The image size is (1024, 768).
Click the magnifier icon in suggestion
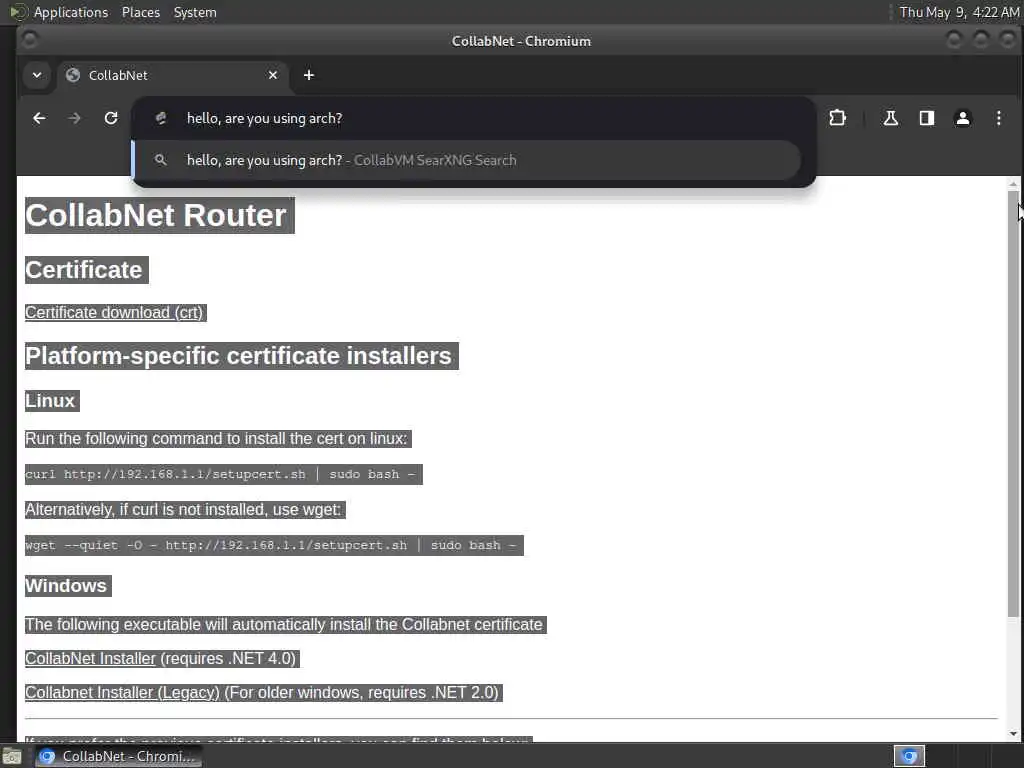pos(161,160)
